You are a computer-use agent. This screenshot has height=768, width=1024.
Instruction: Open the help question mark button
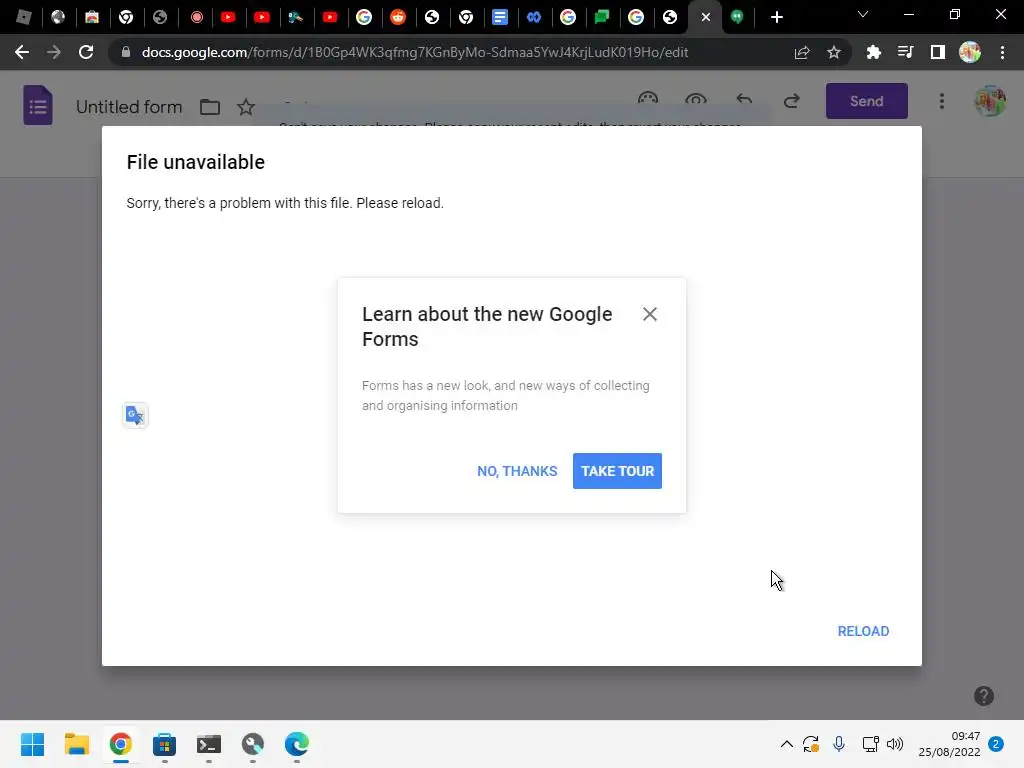[x=984, y=696]
